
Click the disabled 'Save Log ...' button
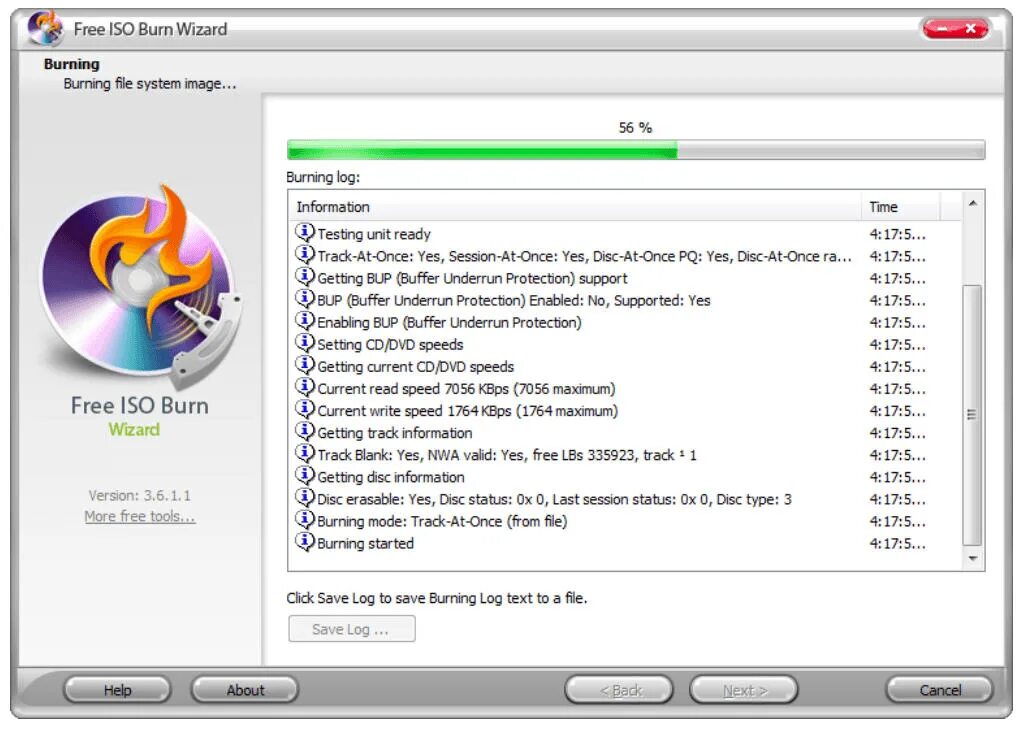[x=351, y=629]
